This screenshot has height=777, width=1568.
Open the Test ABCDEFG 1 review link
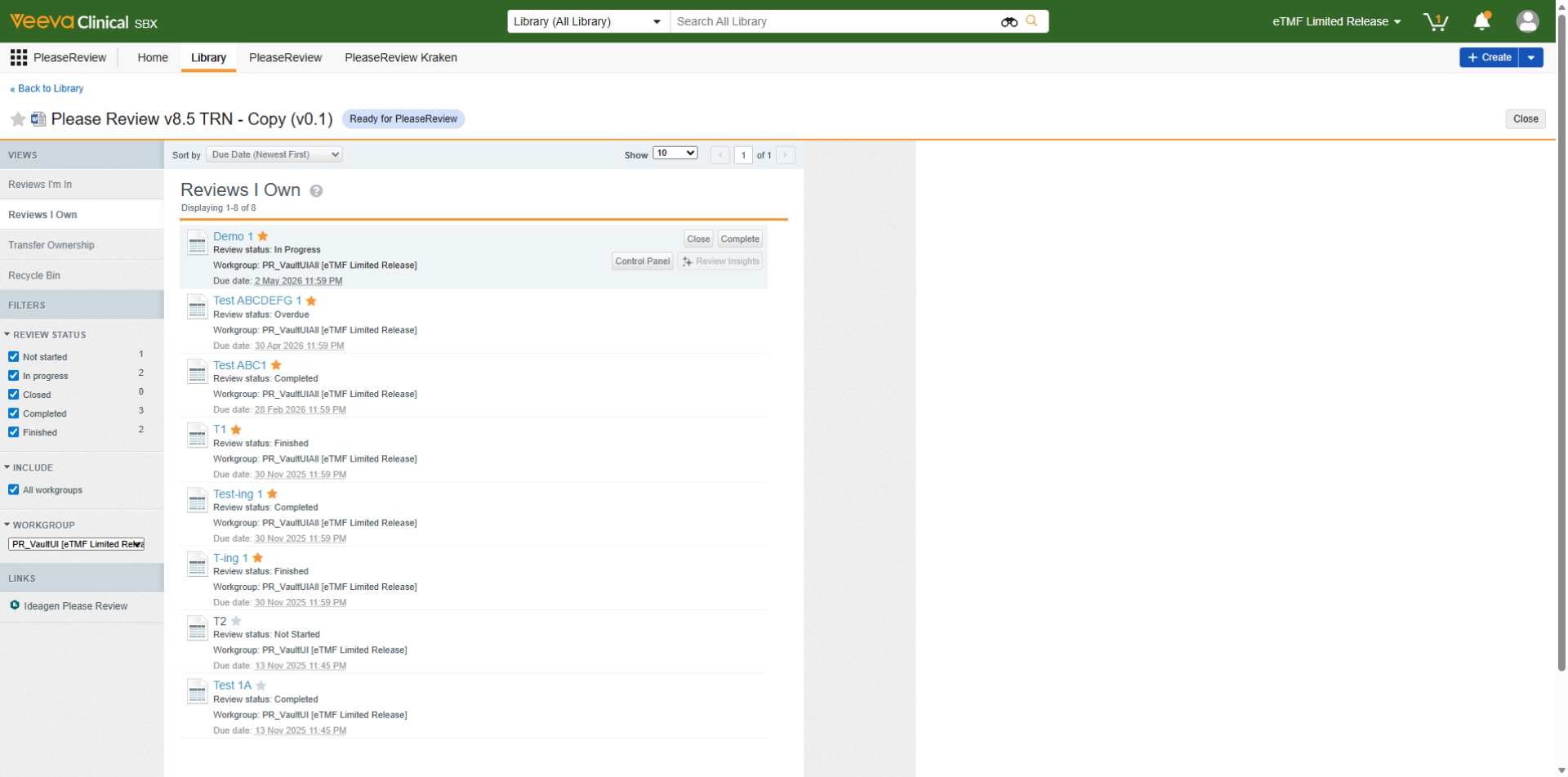(x=257, y=301)
